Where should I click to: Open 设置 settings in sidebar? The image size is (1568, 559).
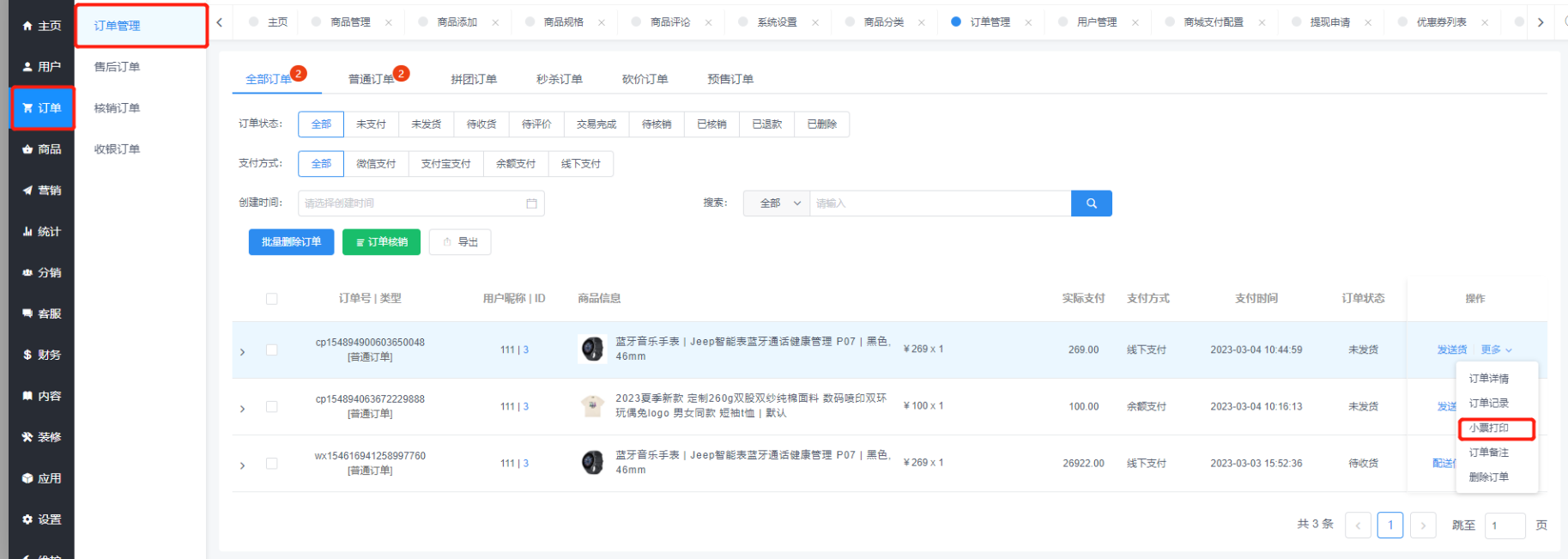(x=42, y=520)
